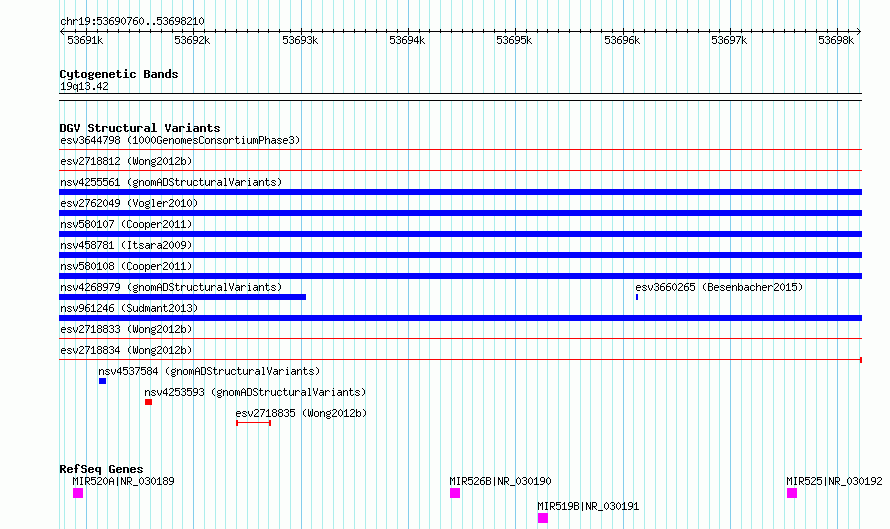Select the small blue nsv4537584 variant marker
Image resolution: width=890 pixels, height=529 pixels.
[x=103, y=381]
